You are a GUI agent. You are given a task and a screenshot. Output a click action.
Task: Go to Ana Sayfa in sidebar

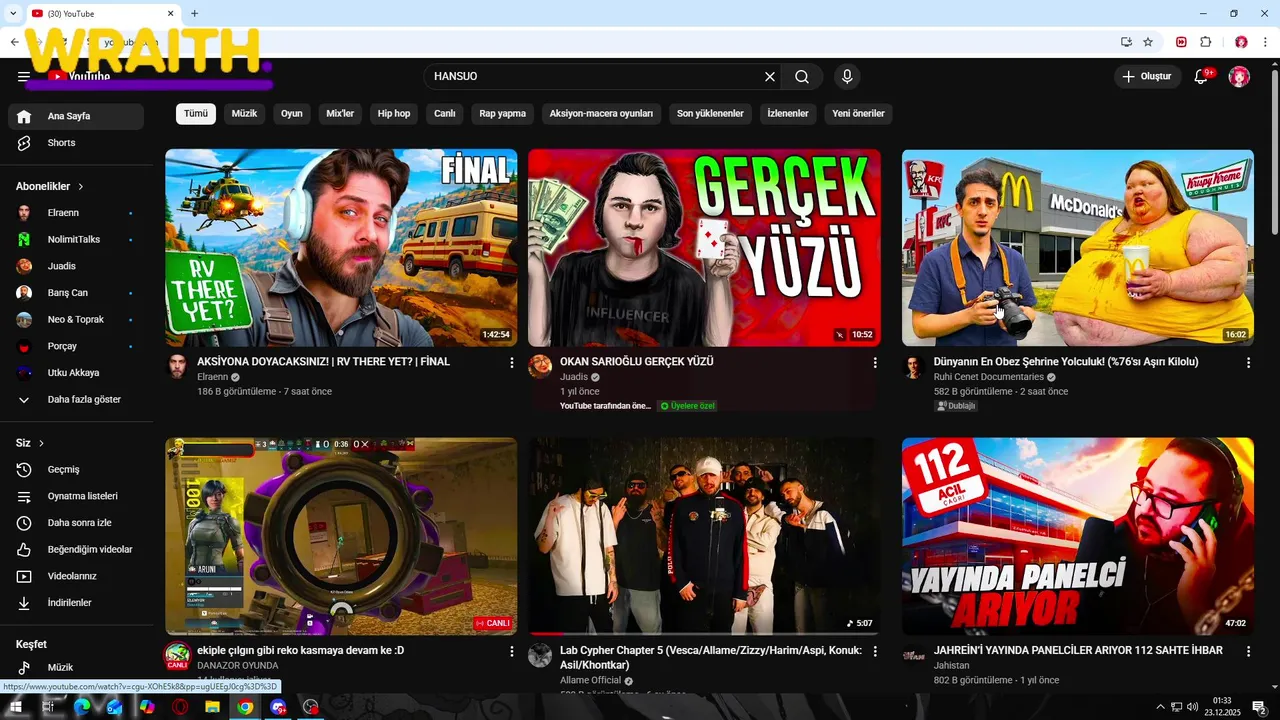coord(76,117)
